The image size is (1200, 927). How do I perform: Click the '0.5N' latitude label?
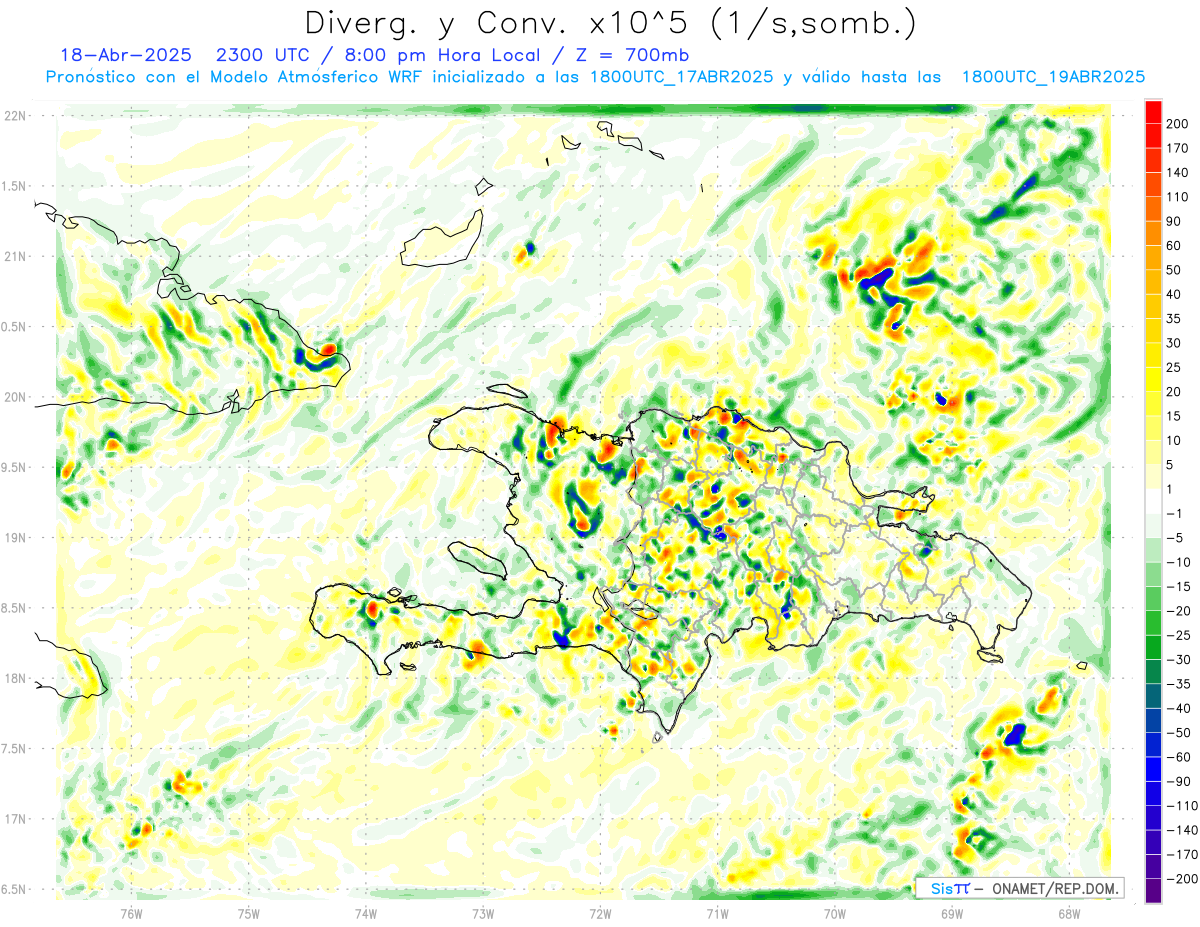(15, 327)
